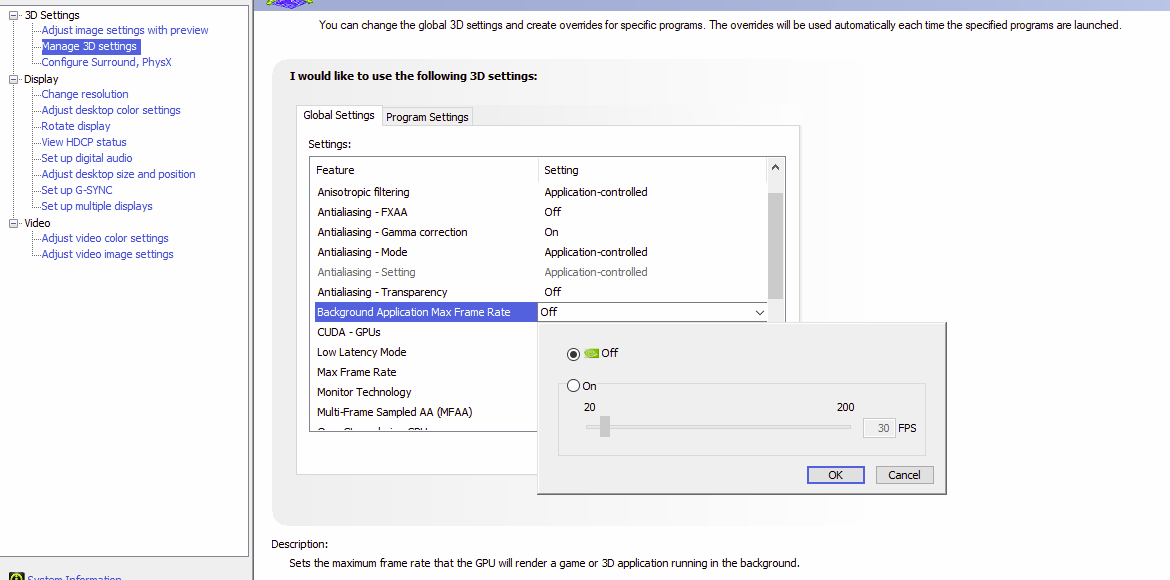1170x580 pixels.
Task: Open Configure Surround, PhysX
Action: click(x=106, y=63)
